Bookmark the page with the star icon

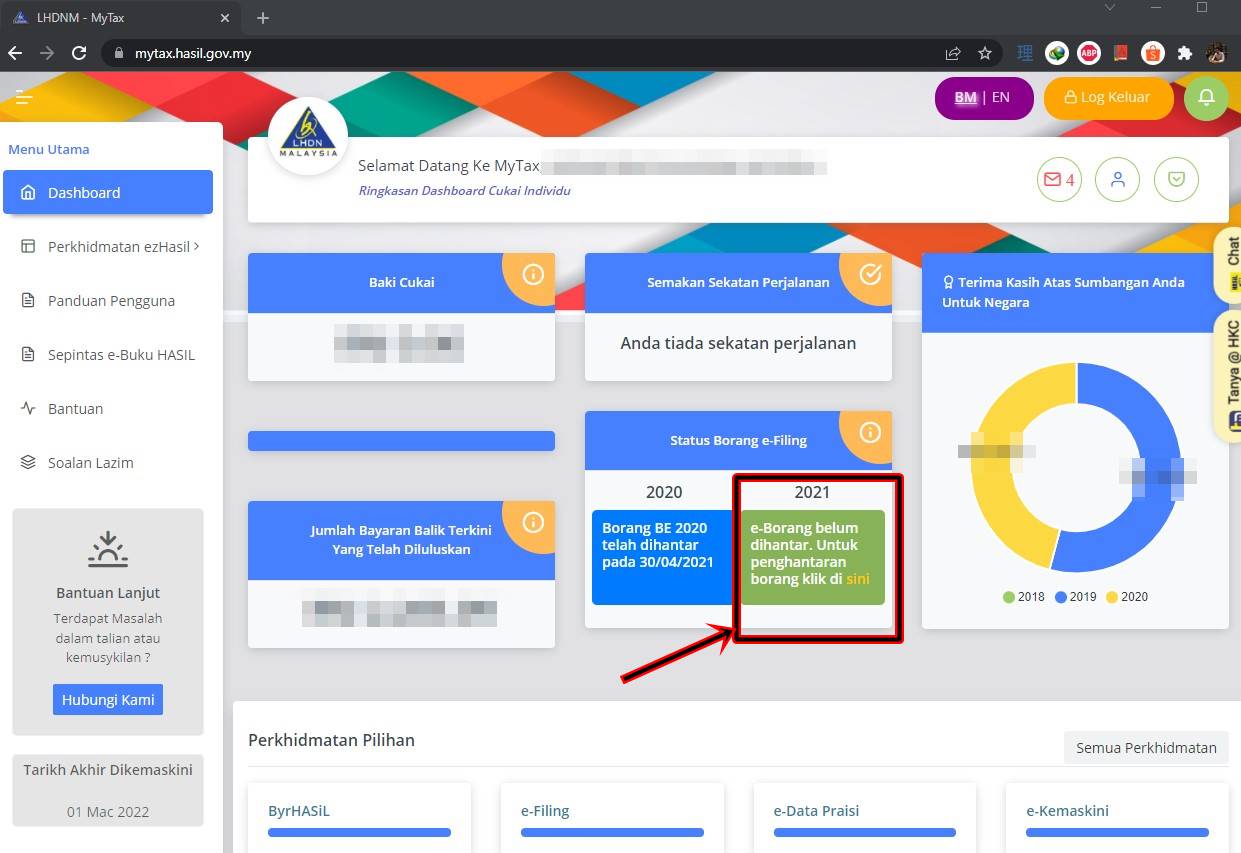click(985, 53)
